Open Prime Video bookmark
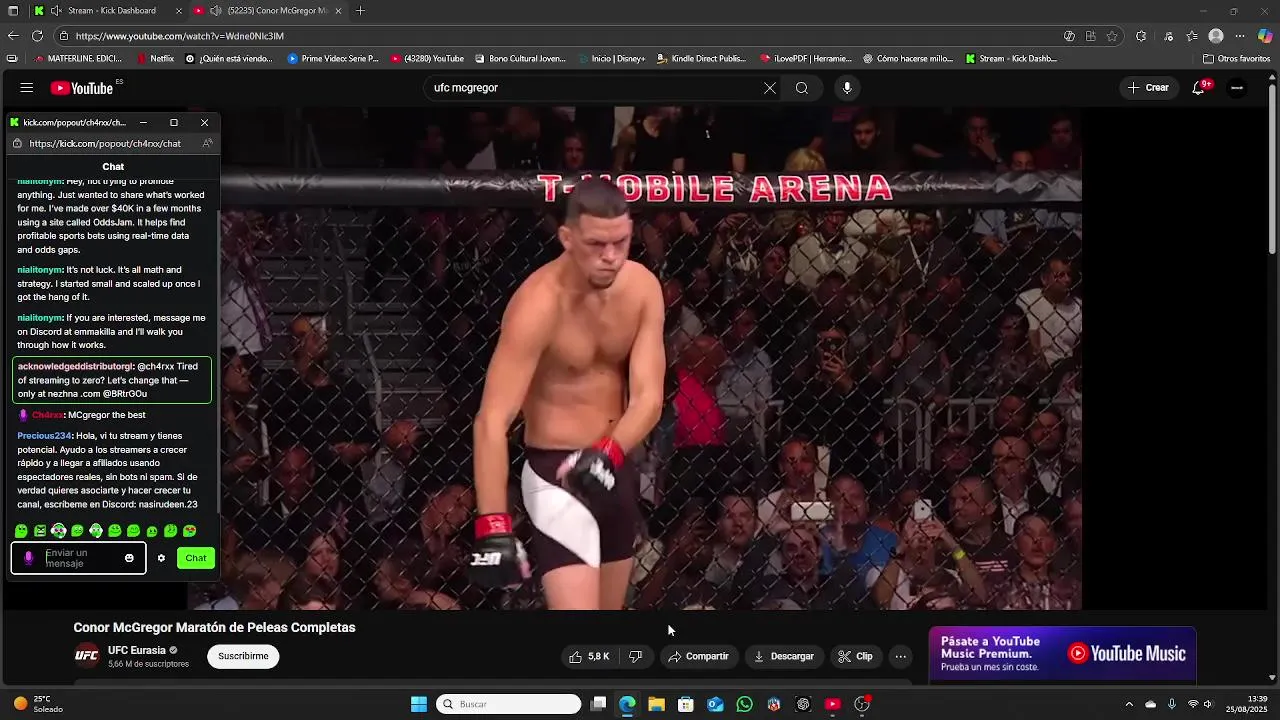 (333, 59)
